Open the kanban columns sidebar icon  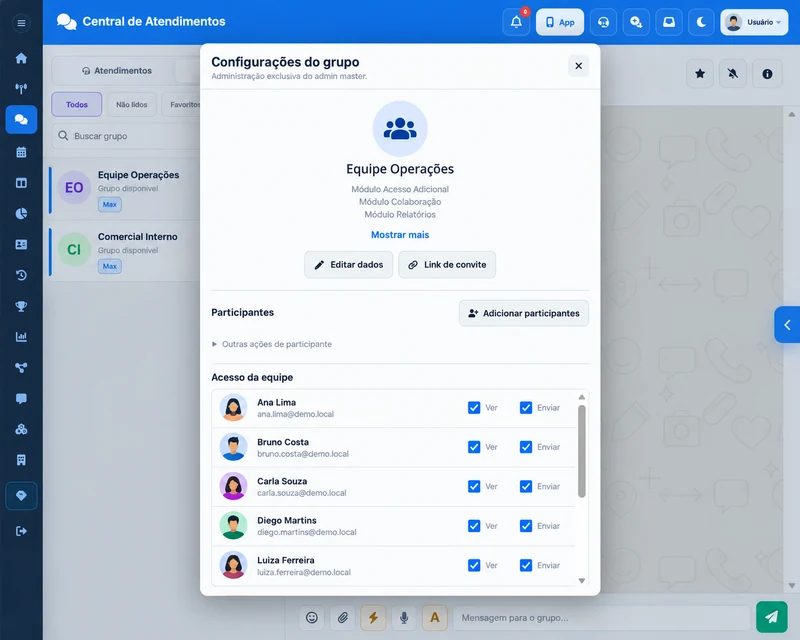[21, 183]
